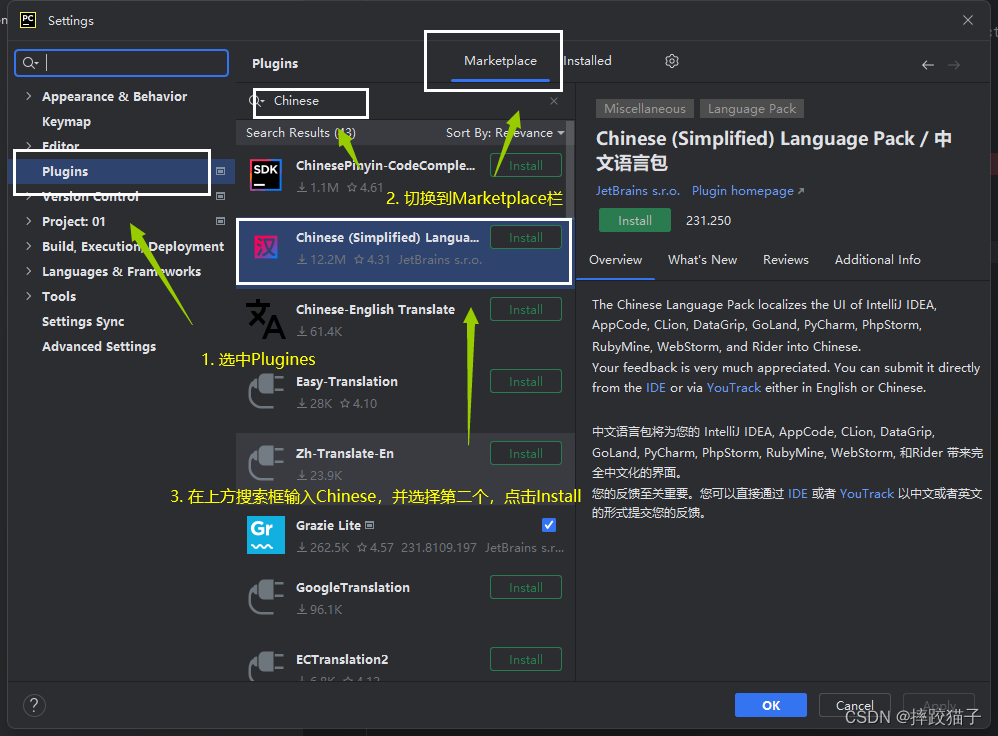Screen dimensions: 998x736
Task: Select Keymap in the settings tree
Action: [66, 122]
